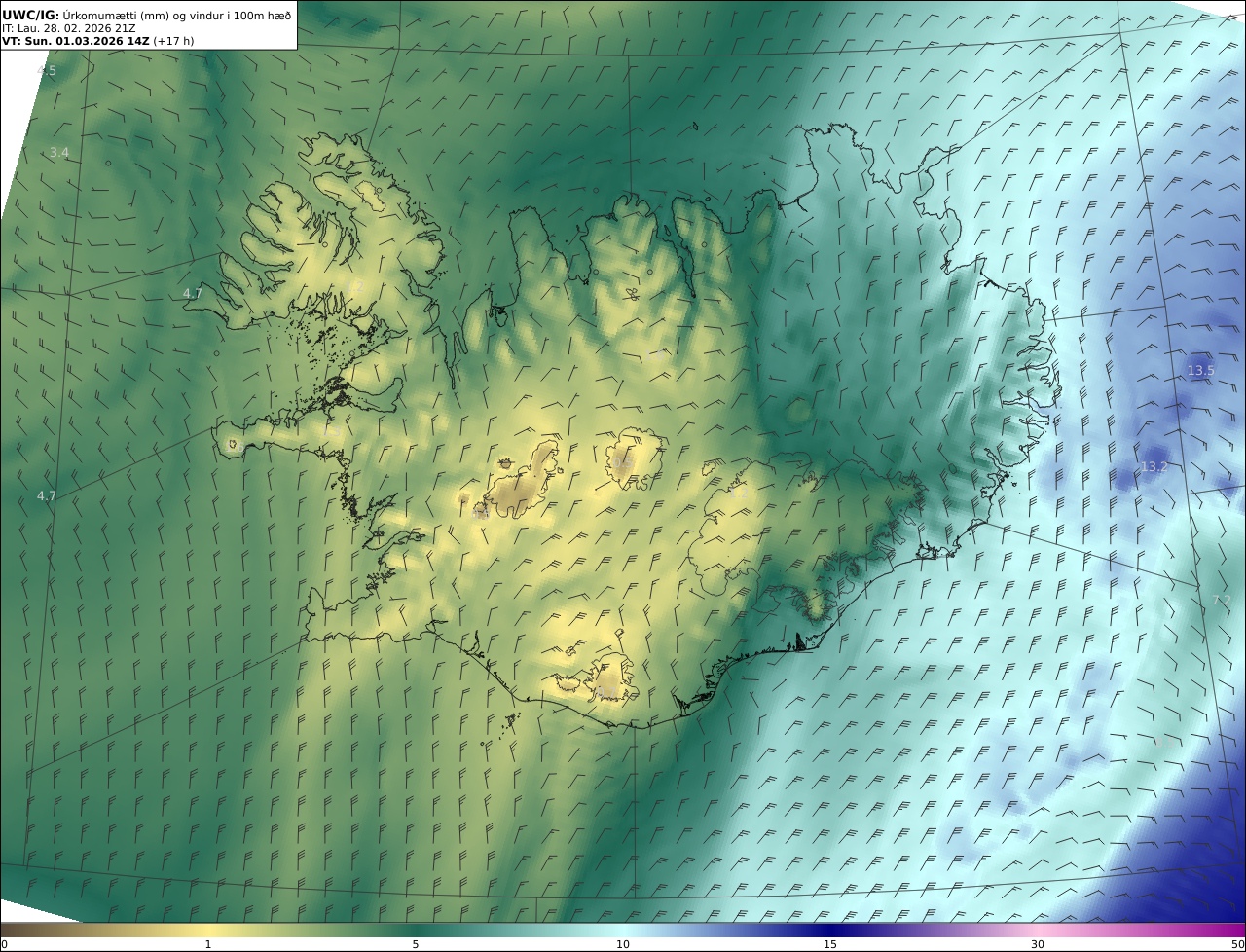1246x952 pixels.
Task: Click the '50' tick on the color scale
Action: point(1237,944)
